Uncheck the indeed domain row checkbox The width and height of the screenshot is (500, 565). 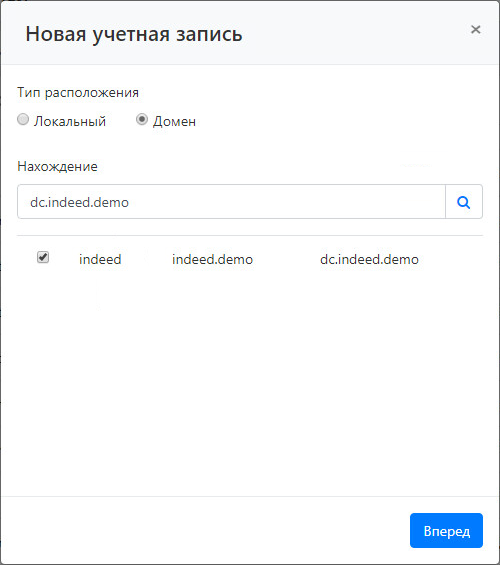43,257
